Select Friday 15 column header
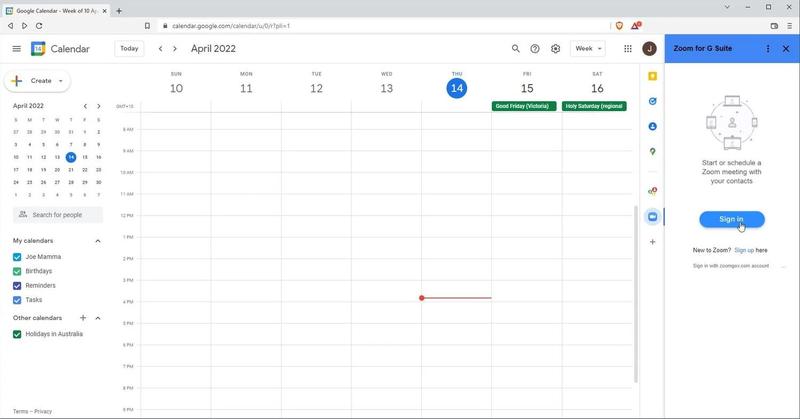The height and width of the screenshot is (419, 800). point(527,84)
